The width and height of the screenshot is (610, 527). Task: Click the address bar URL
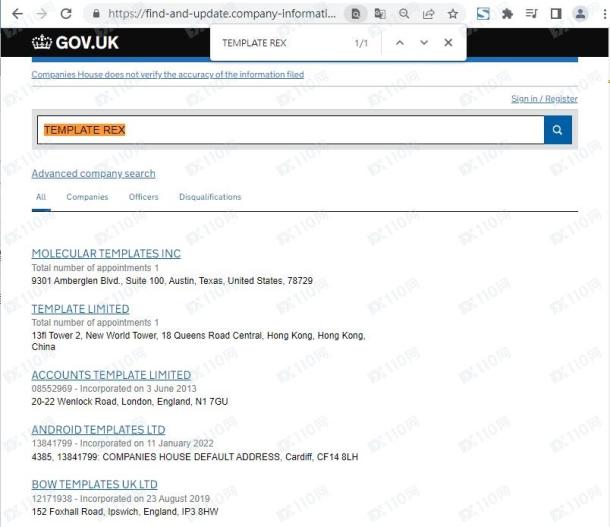[x=222, y=14]
